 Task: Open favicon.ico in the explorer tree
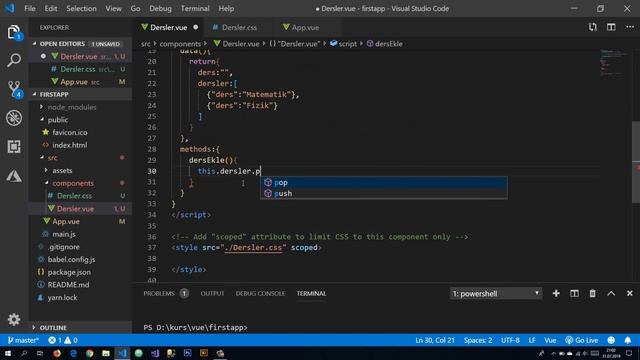pos(69,132)
